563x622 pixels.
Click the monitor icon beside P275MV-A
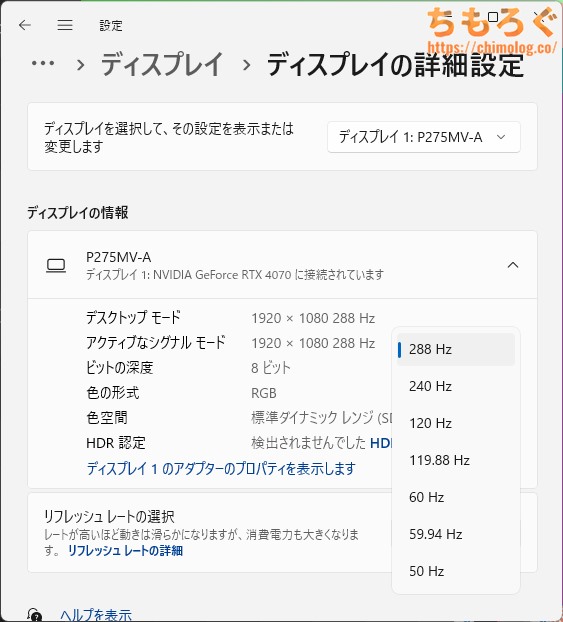tap(56, 265)
